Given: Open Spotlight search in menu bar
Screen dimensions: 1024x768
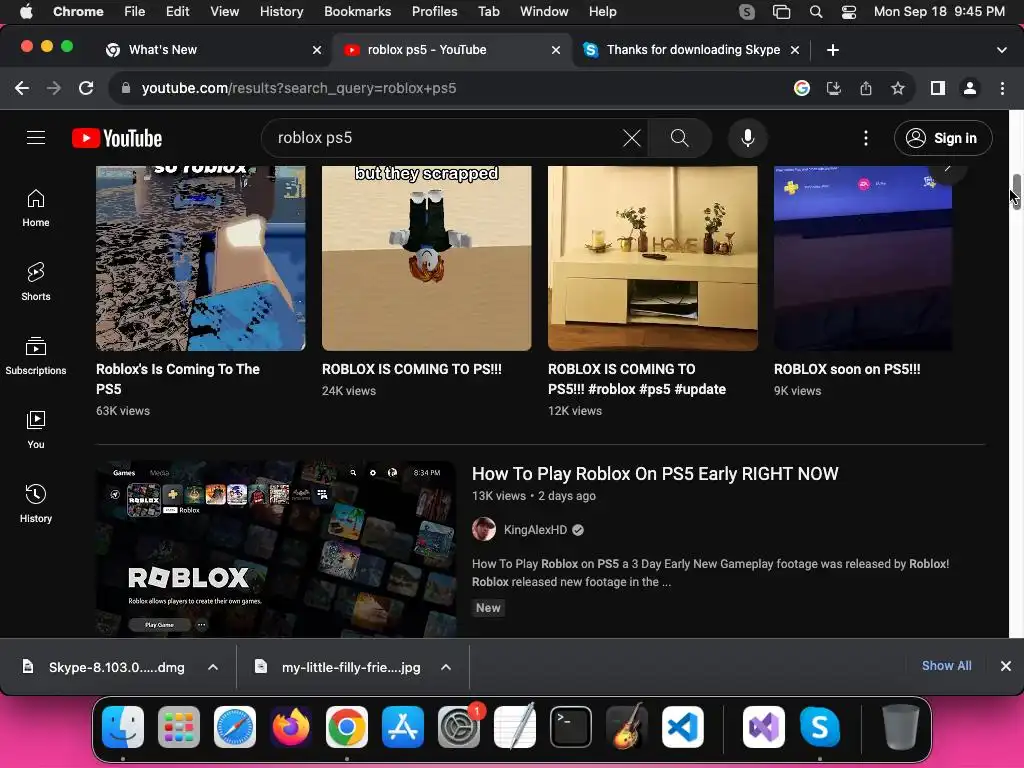Looking at the screenshot, I should 816,12.
